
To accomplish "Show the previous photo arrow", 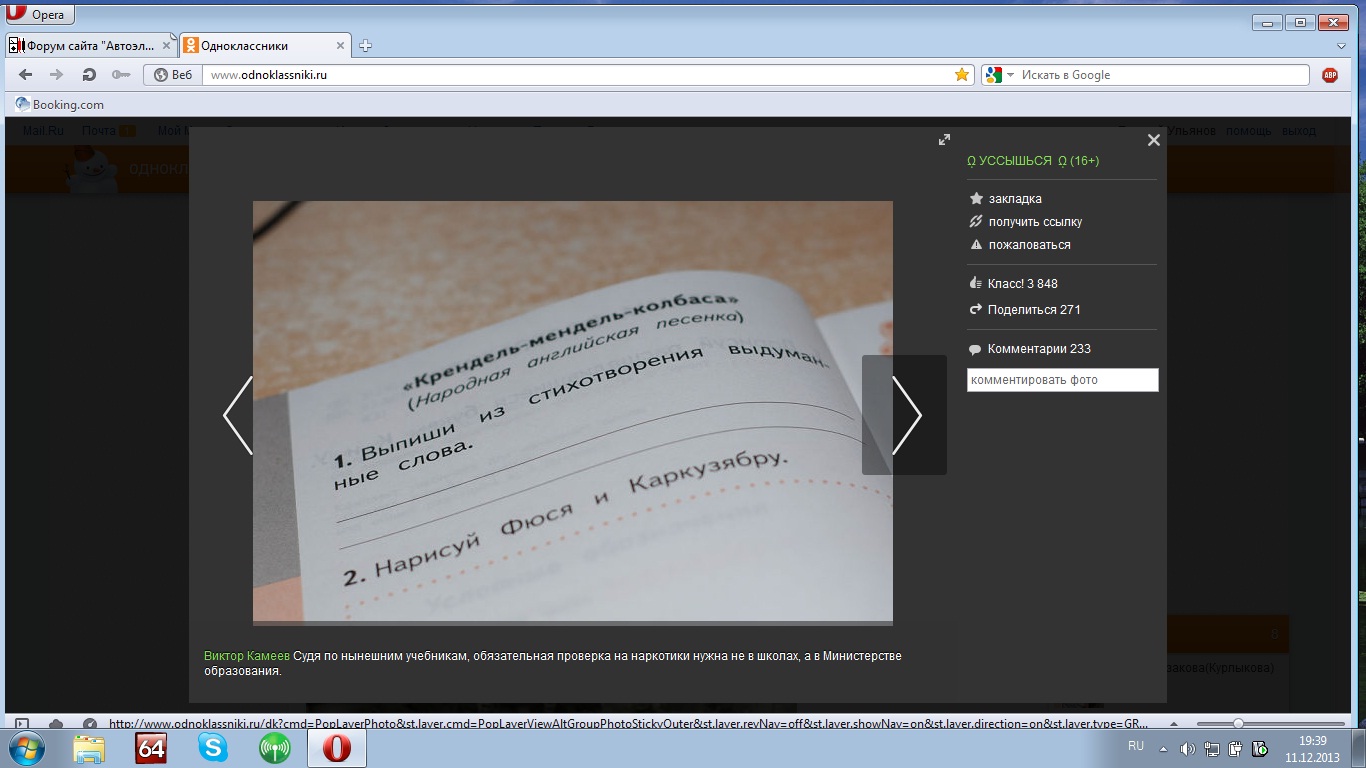I will 238,415.
